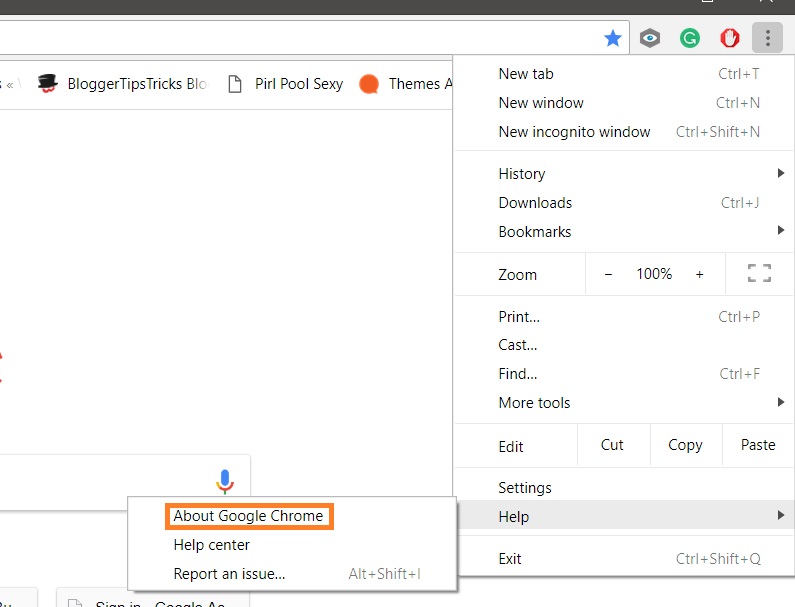The width and height of the screenshot is (795, 607).
Task: Expand the History submenu
Action: [624, 174]
